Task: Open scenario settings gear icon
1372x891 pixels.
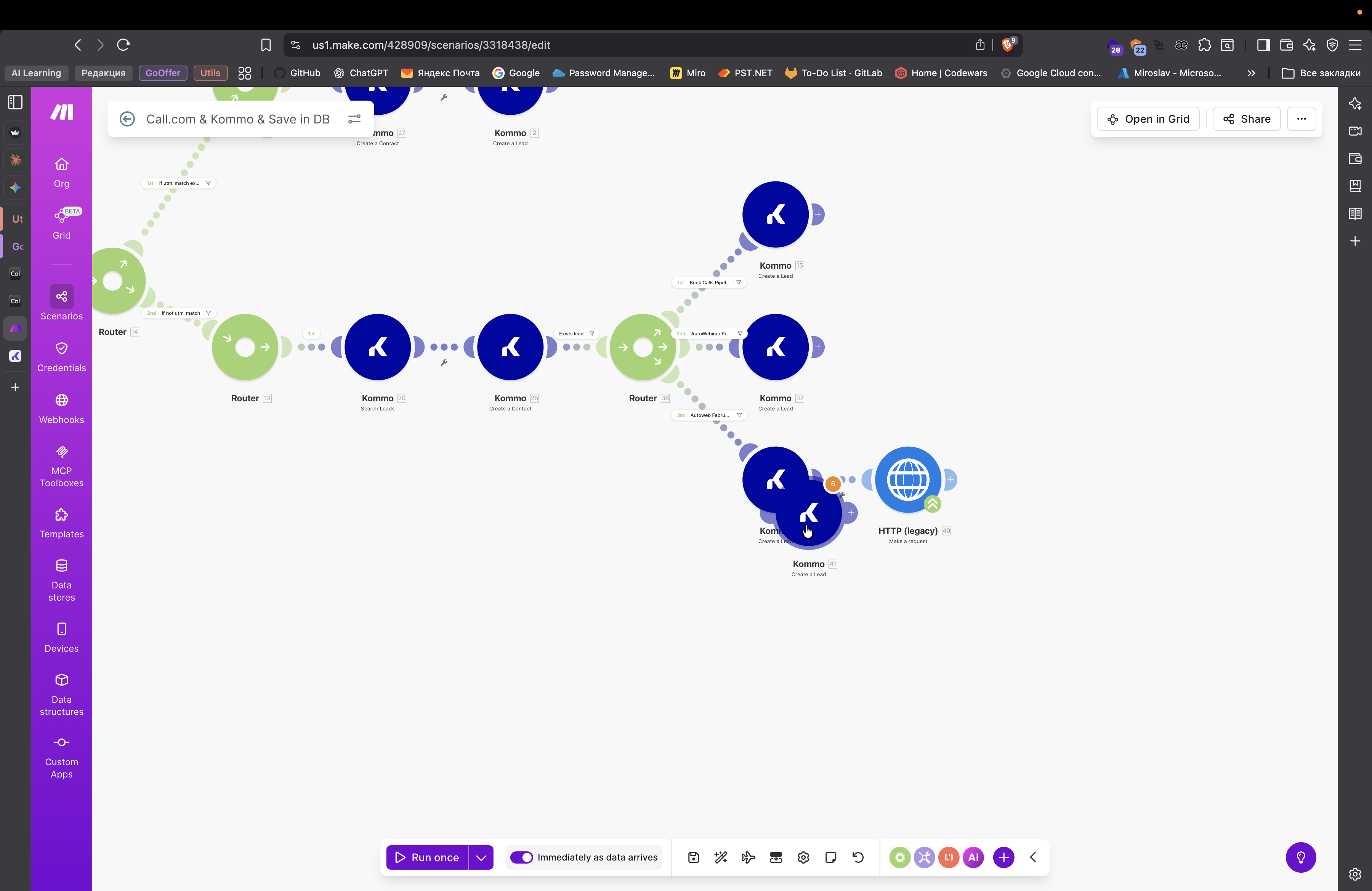Action: point(803,857)
